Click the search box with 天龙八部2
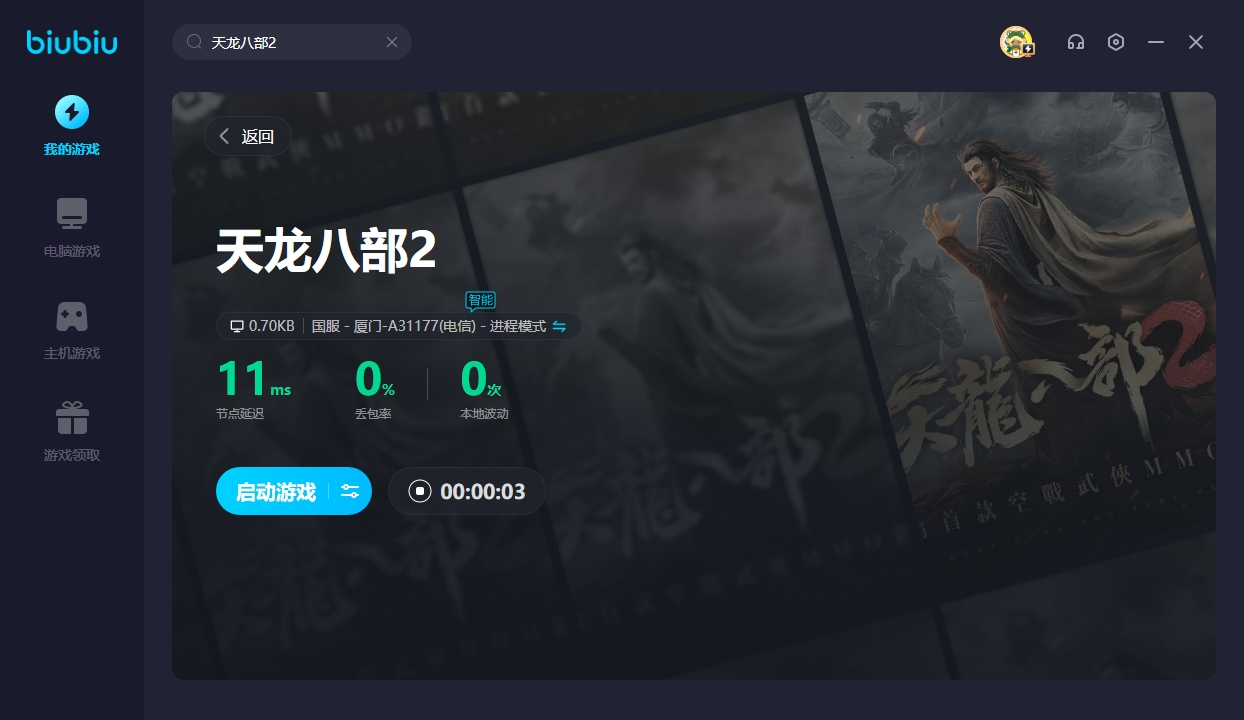1244x720 pixels. tap(290, 42)
